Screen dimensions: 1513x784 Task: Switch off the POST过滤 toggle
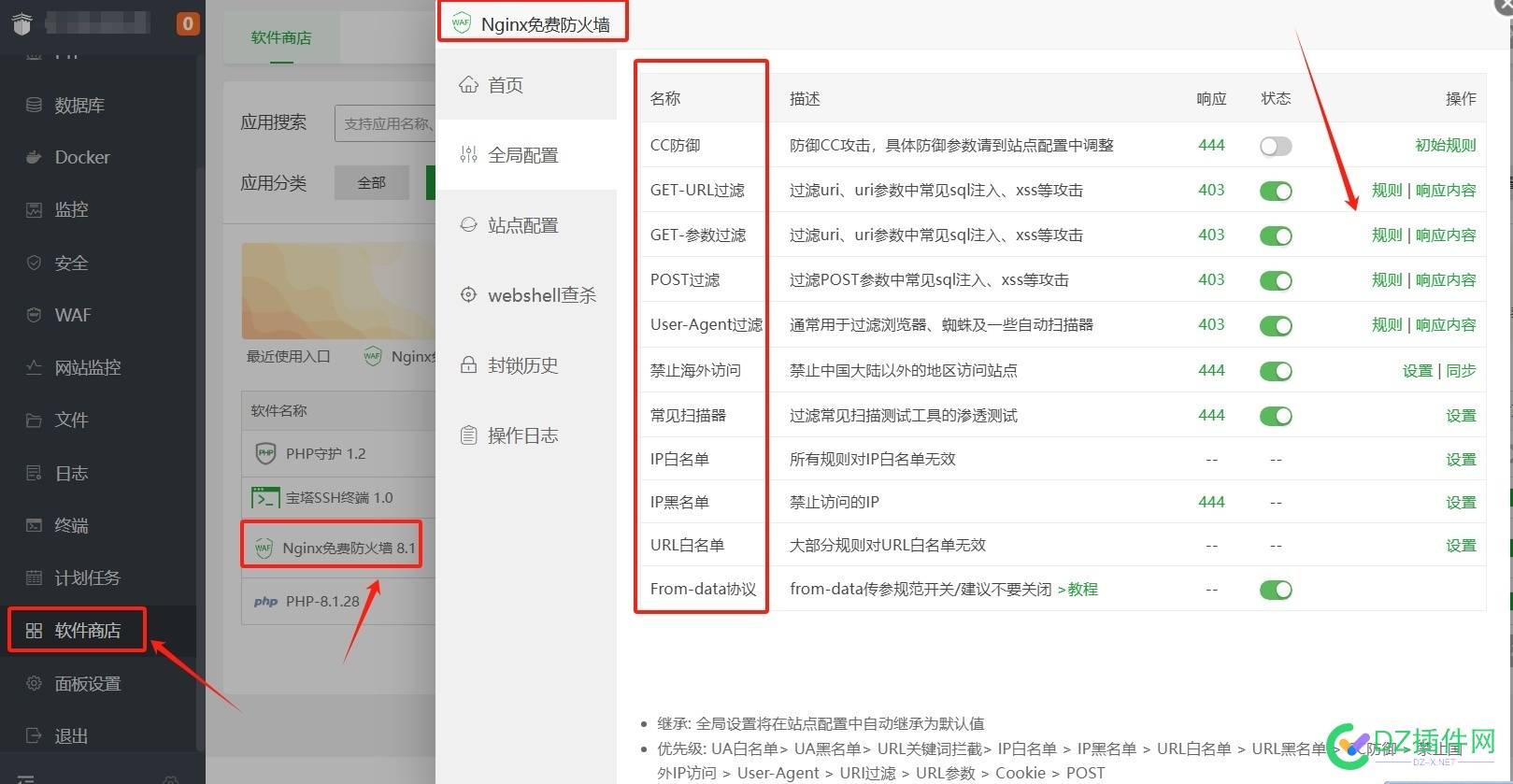pos(1276,280)
